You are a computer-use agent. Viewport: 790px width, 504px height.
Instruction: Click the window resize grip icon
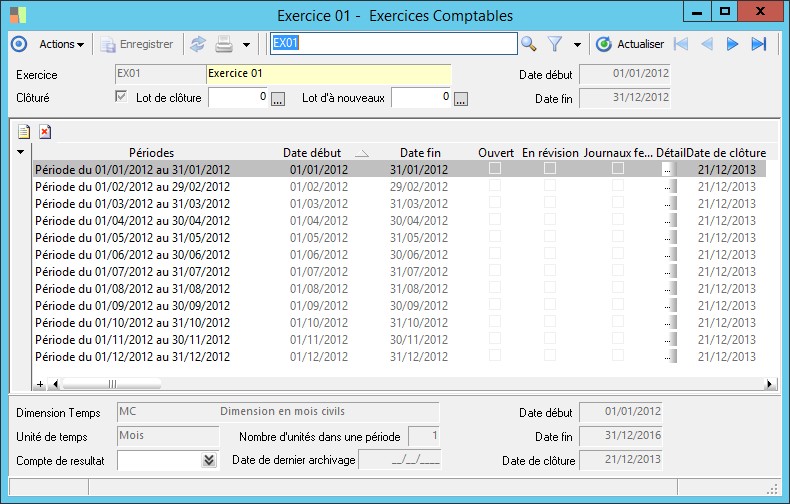pos(772,488)
